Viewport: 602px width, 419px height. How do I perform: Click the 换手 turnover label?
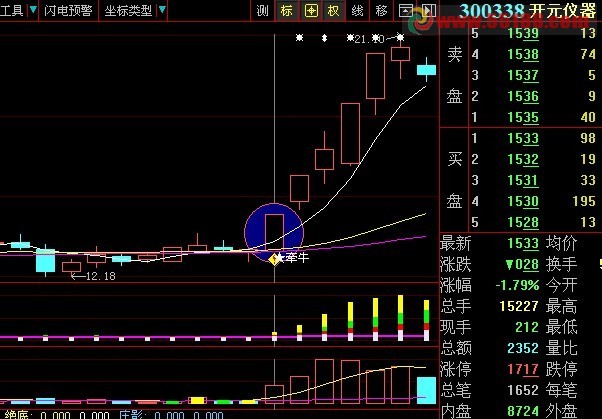point(561,264)
